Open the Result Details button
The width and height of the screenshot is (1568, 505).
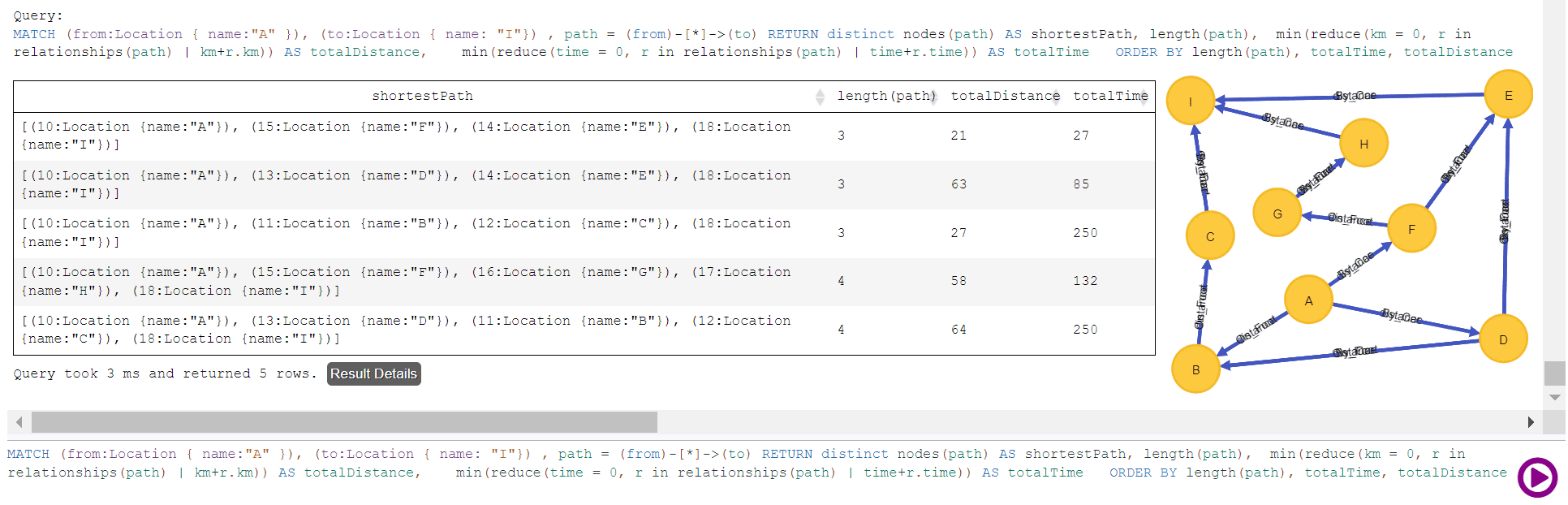(373, 373)
